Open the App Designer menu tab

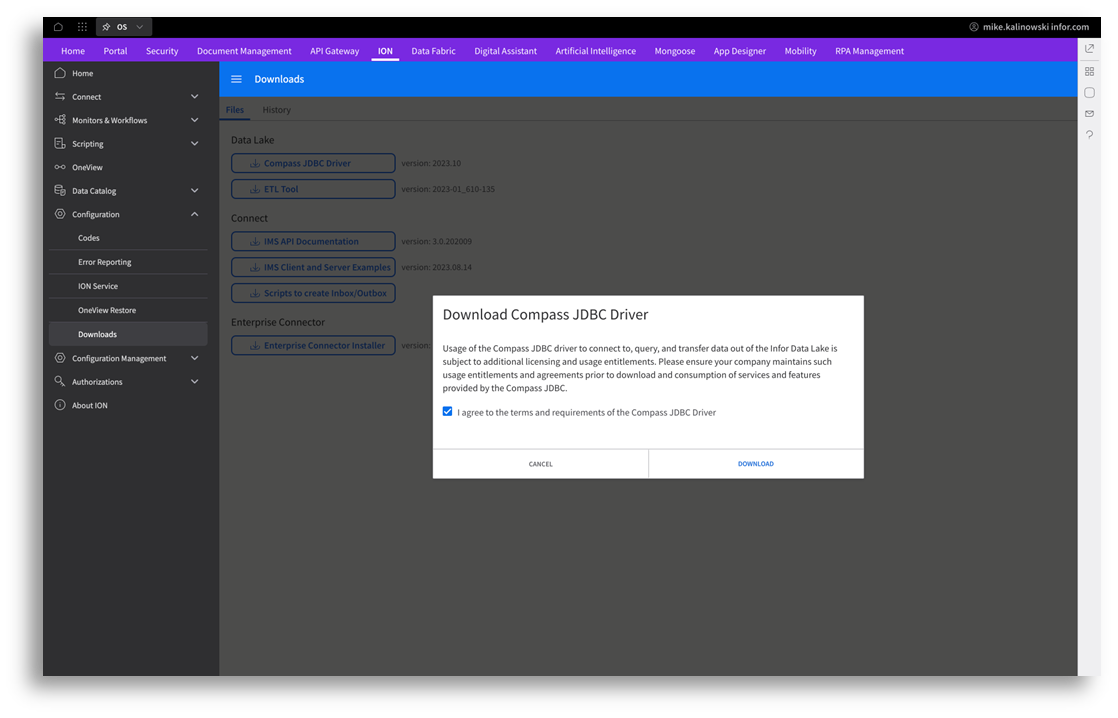(739, 51)
